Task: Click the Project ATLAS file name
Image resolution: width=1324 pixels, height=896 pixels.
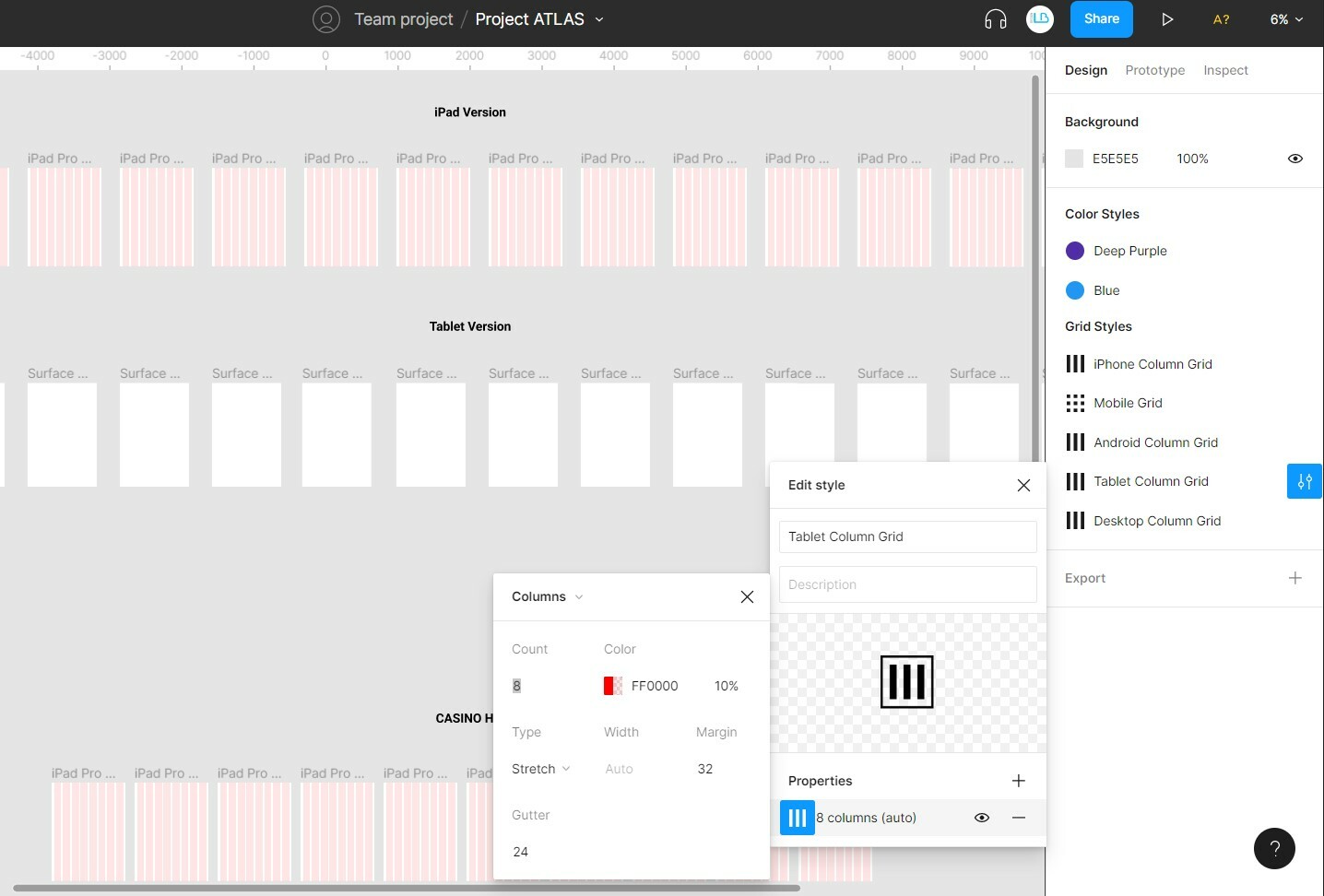Action: coord(529,19)
